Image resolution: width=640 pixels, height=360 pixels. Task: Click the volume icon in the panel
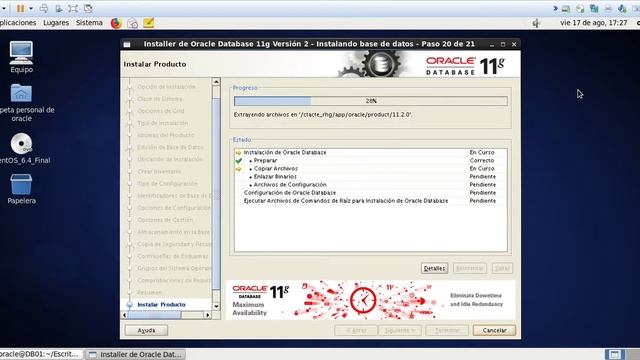click(536, 23)
